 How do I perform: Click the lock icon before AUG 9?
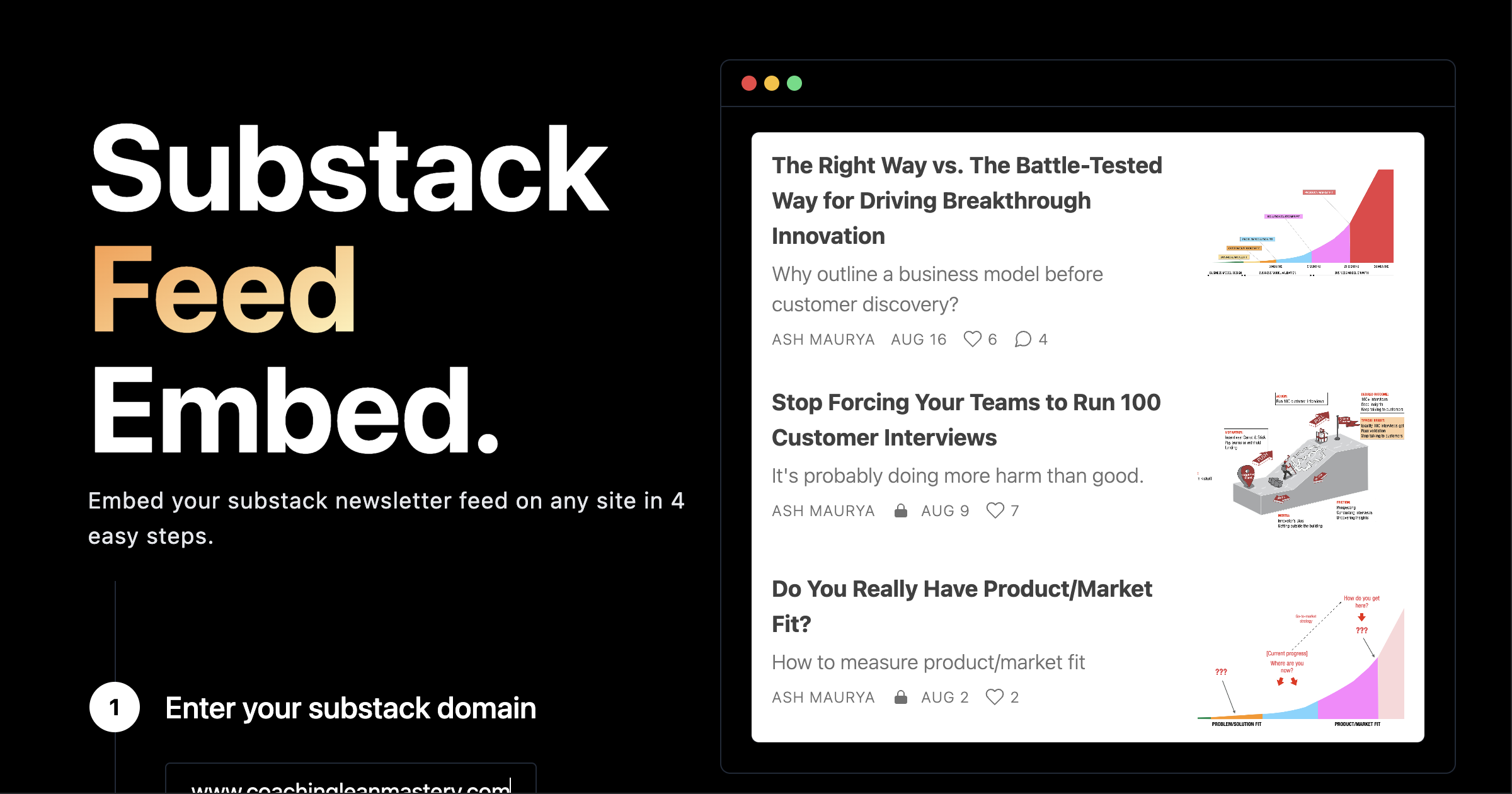tap(901, 510)
